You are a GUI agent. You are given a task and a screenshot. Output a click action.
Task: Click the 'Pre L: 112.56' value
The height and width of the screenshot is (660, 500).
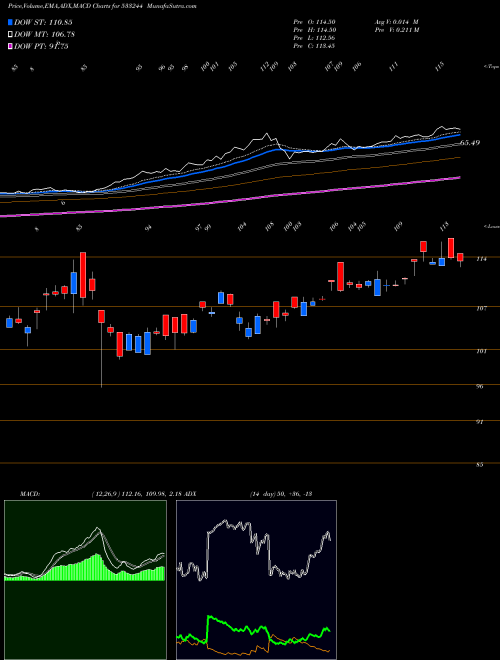314,38
